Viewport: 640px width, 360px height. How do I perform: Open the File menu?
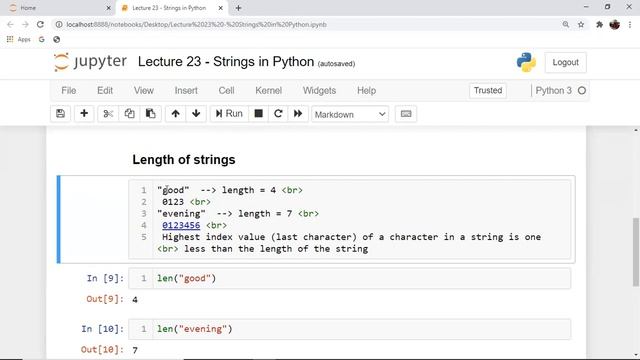[x=69, y=91]
